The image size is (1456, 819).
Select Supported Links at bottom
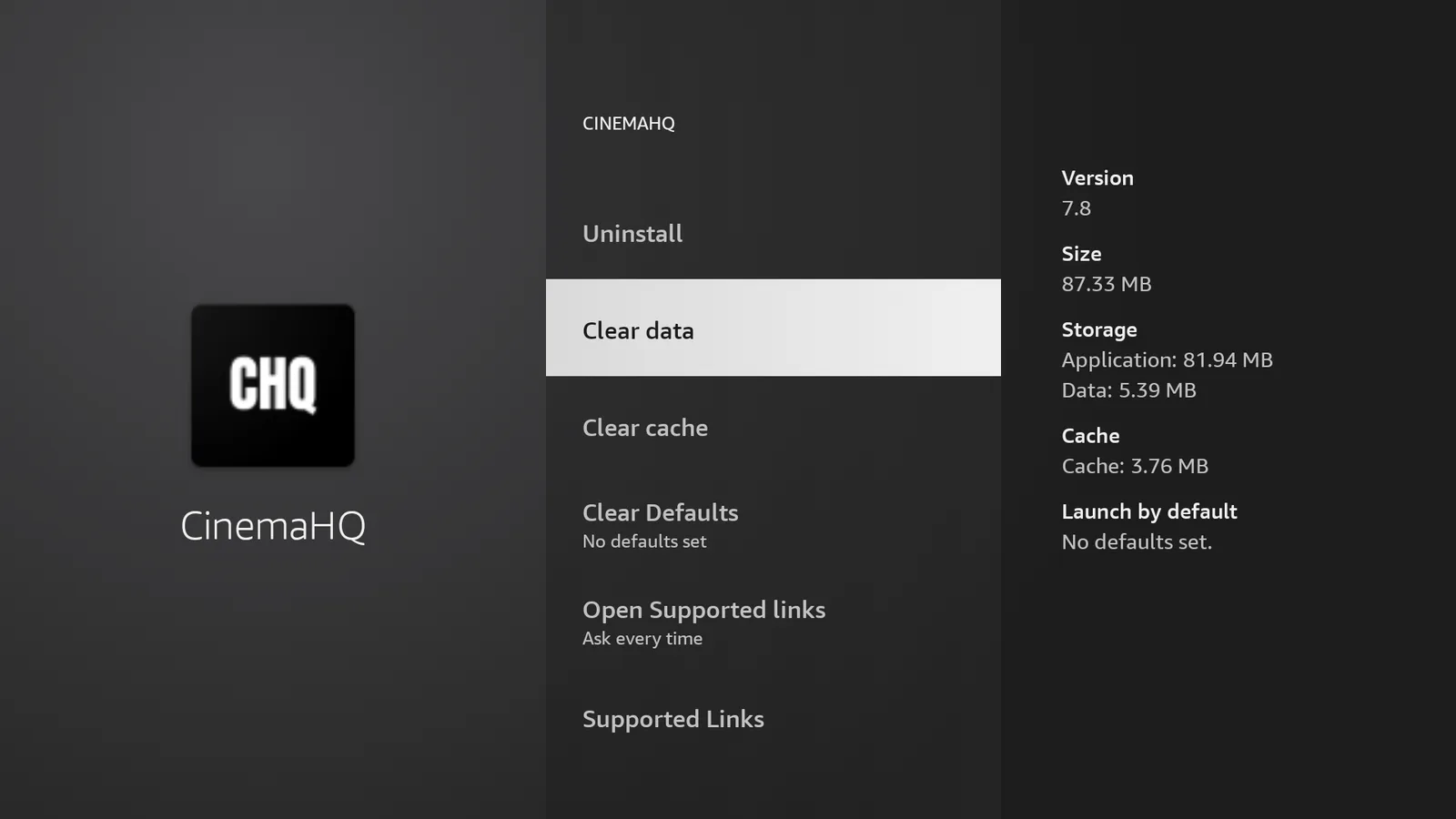[773, 719]
